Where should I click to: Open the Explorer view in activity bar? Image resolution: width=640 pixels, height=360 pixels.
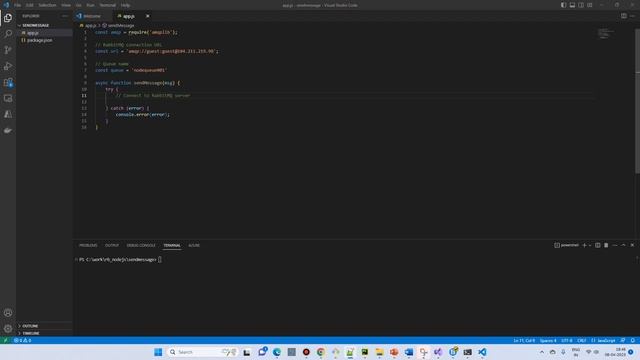pyautogui.click(x=8, y=18)
